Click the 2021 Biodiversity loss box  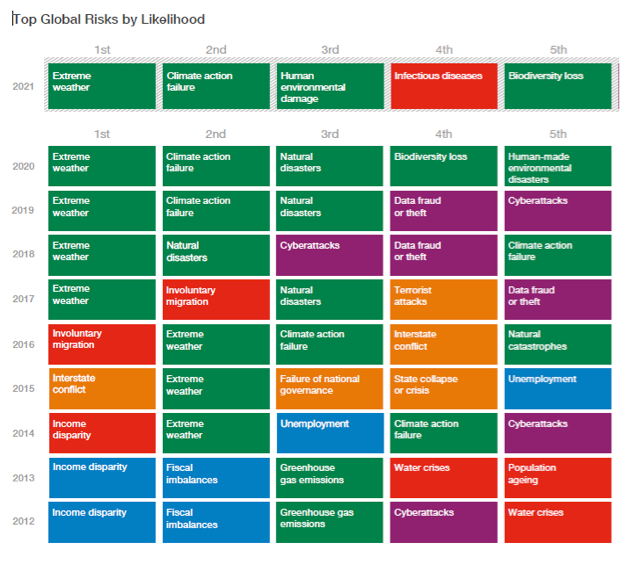tap(558, 87)
